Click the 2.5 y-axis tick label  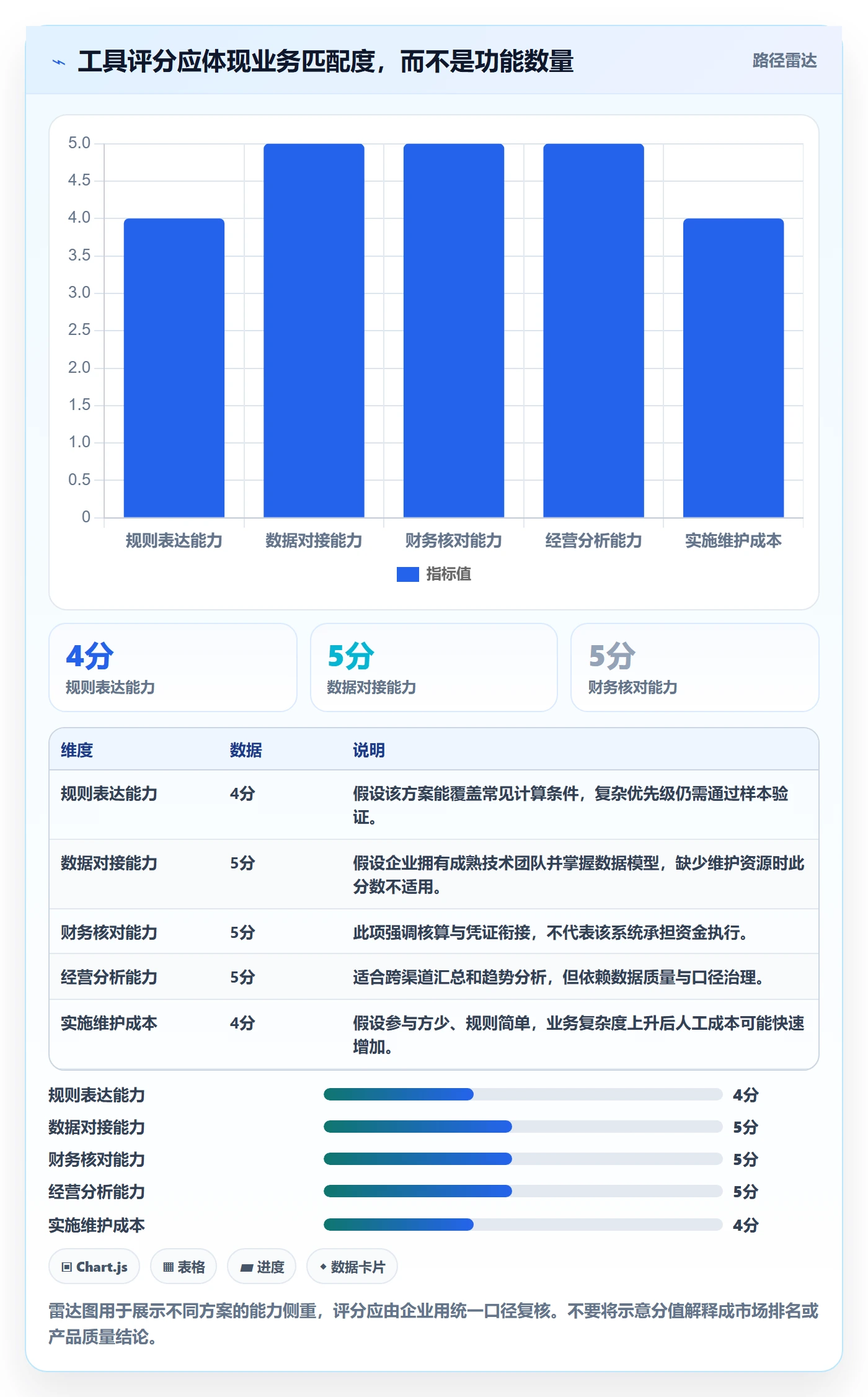[79, 330]
